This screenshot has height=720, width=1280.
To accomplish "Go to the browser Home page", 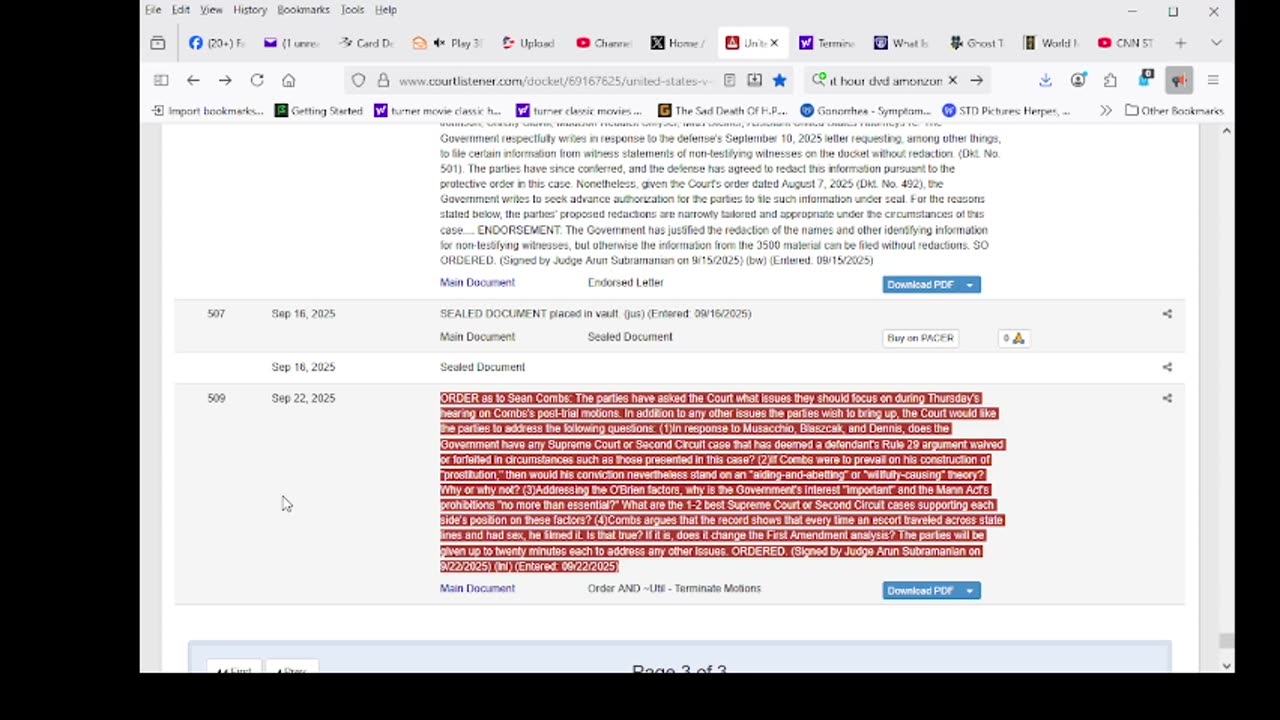I will click(x=289, y=80).
